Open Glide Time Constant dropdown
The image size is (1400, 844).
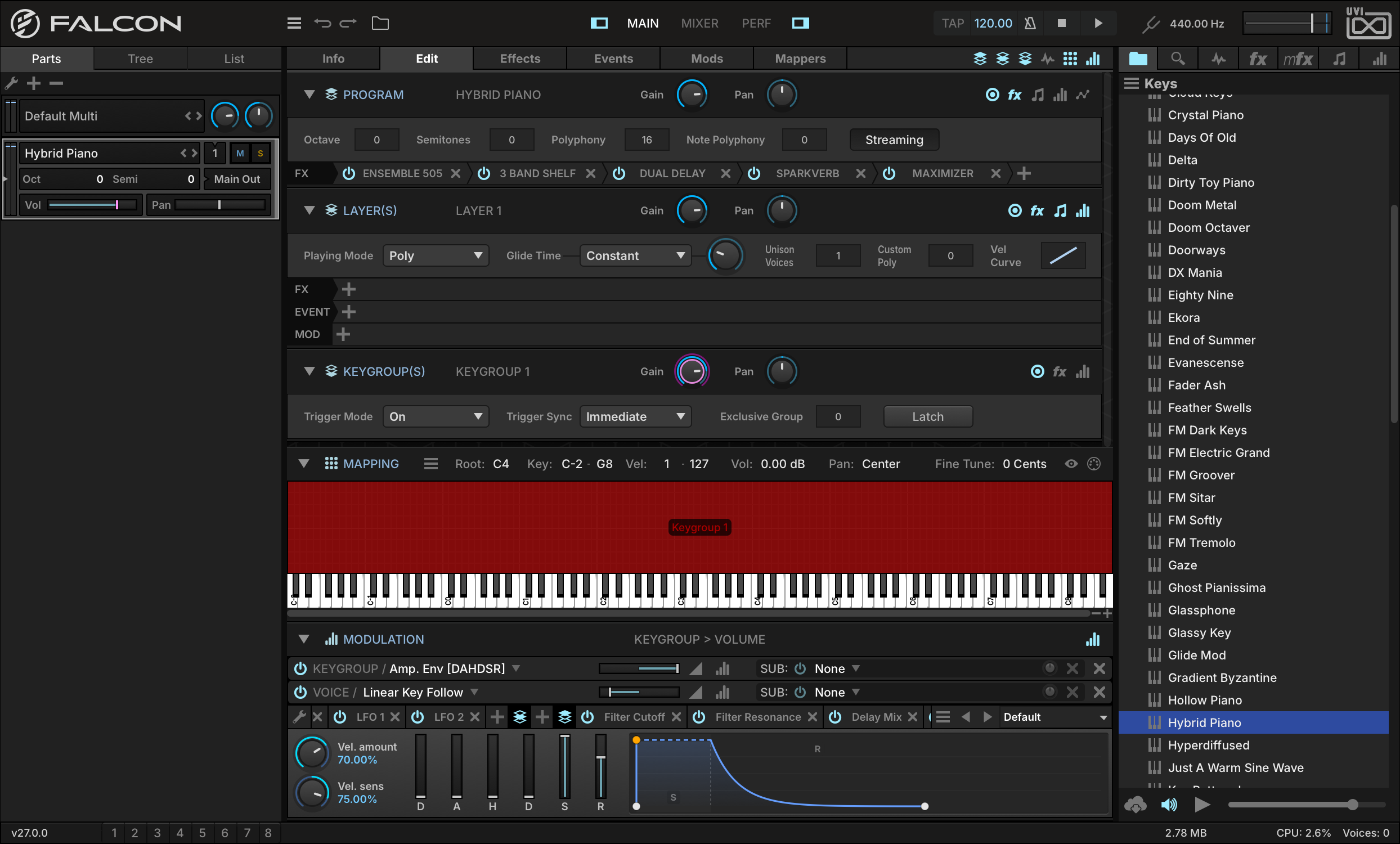coord(635,255)
